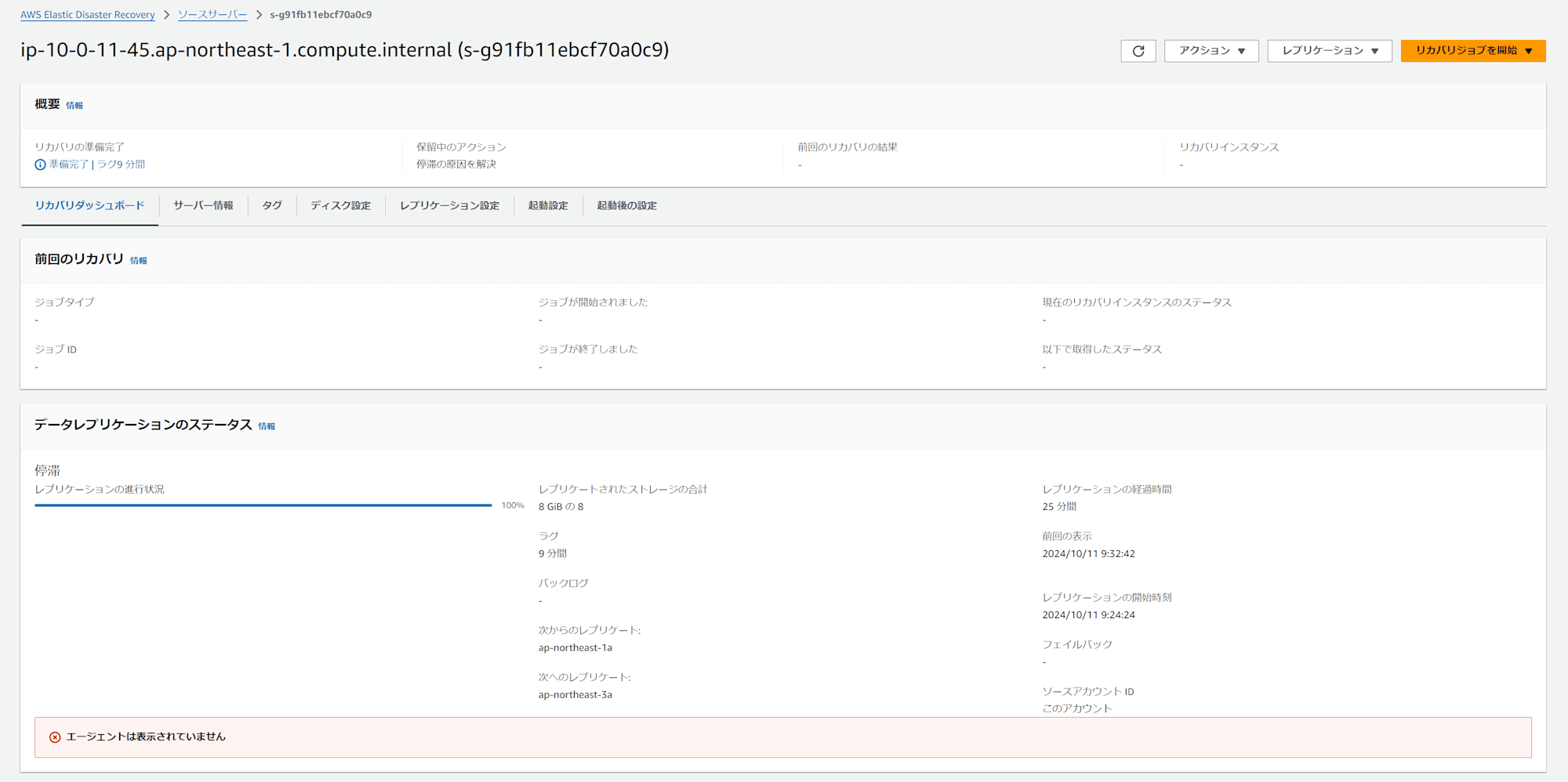Click the refresh icon button
The width and height of the screenshot is (1568, 782).
tap(1138, 51)
